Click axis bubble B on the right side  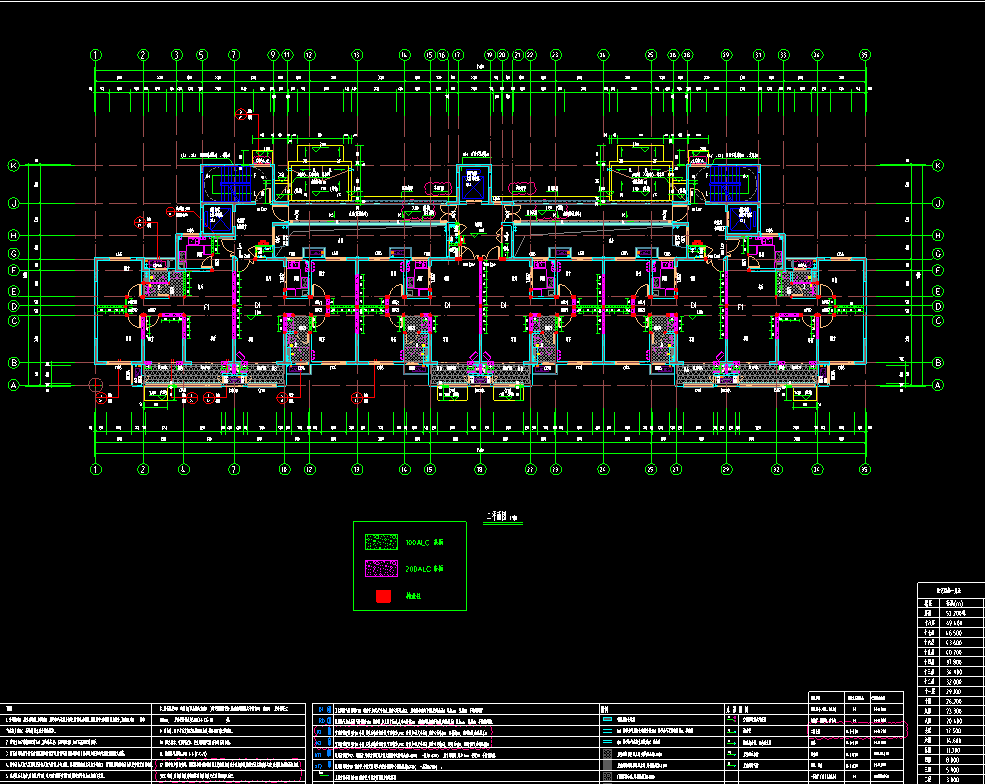pos(938,363)
